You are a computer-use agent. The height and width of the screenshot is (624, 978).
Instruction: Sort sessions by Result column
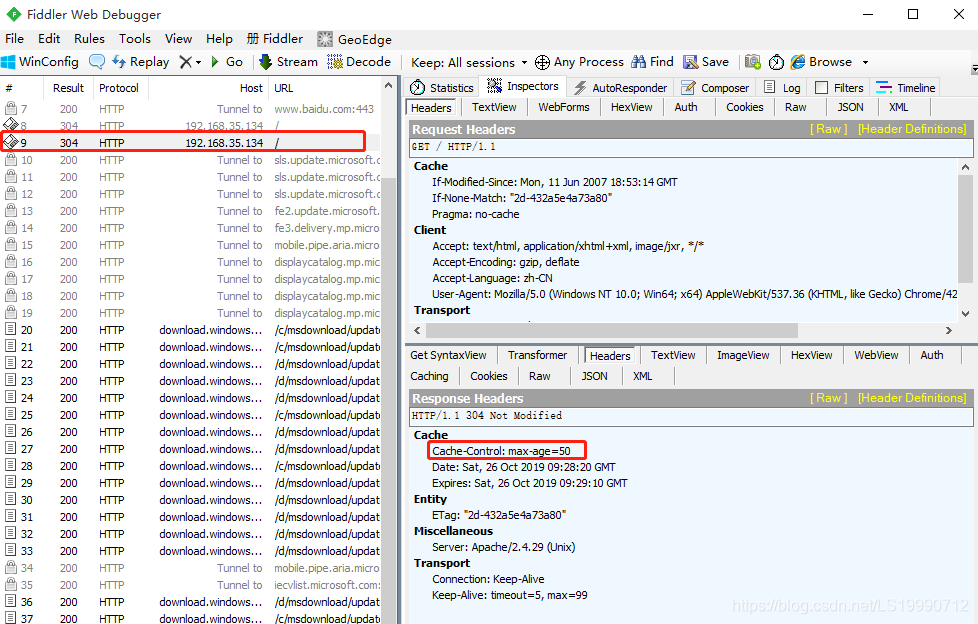(68, 88)
